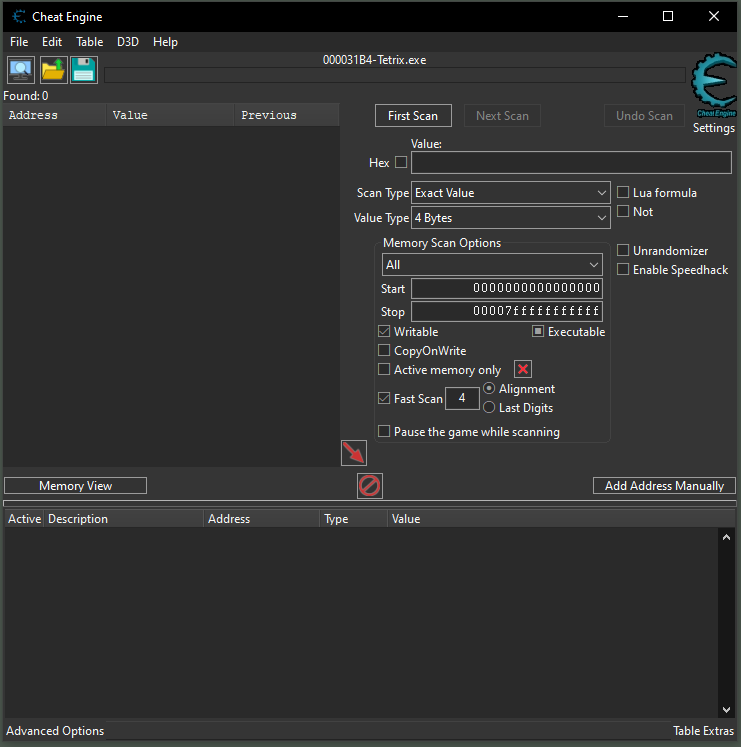Close the Cheat Engine window

click(714, 16)
